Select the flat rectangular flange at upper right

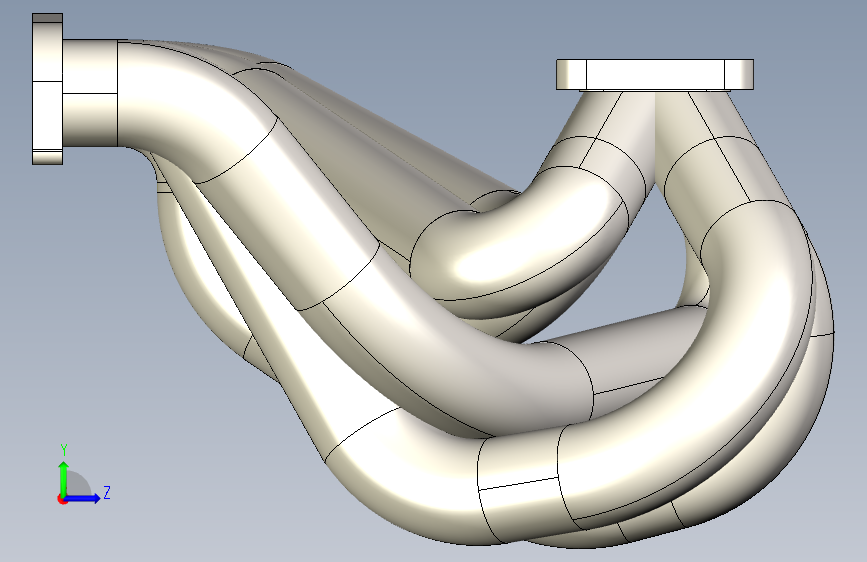655,75
